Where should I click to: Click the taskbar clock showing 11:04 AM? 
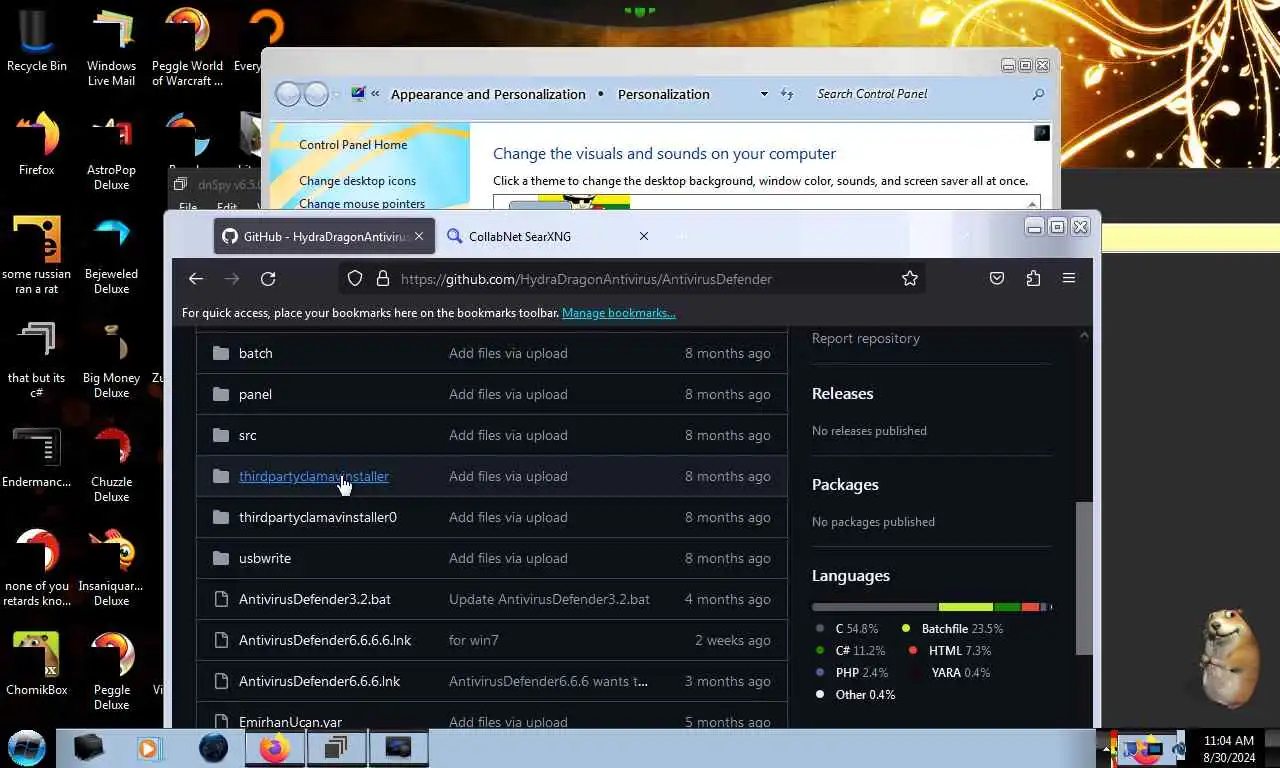[1229, 749]
